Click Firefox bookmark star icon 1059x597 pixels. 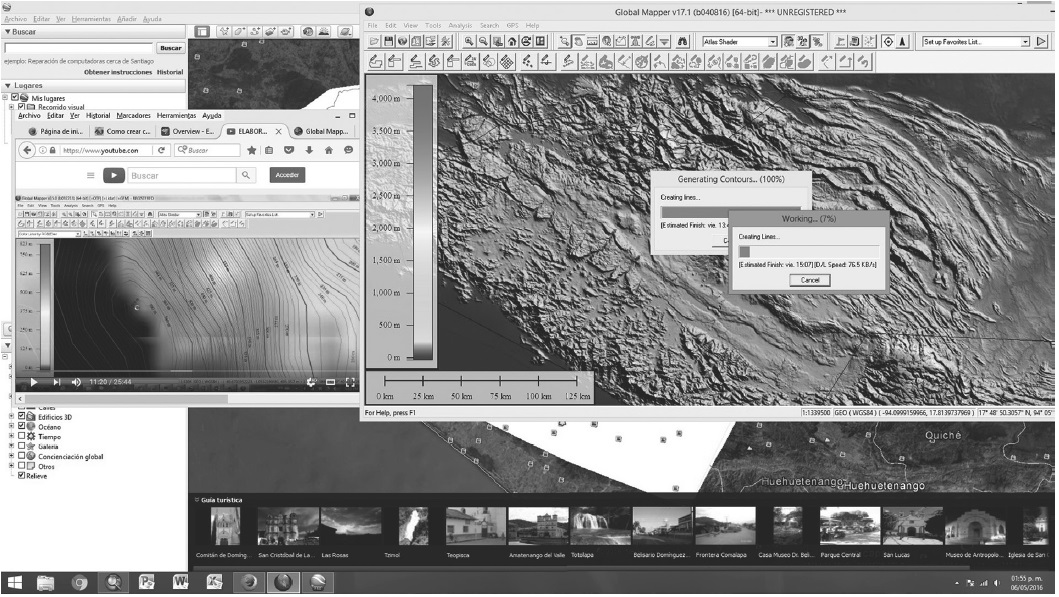[x=251, y=150]
